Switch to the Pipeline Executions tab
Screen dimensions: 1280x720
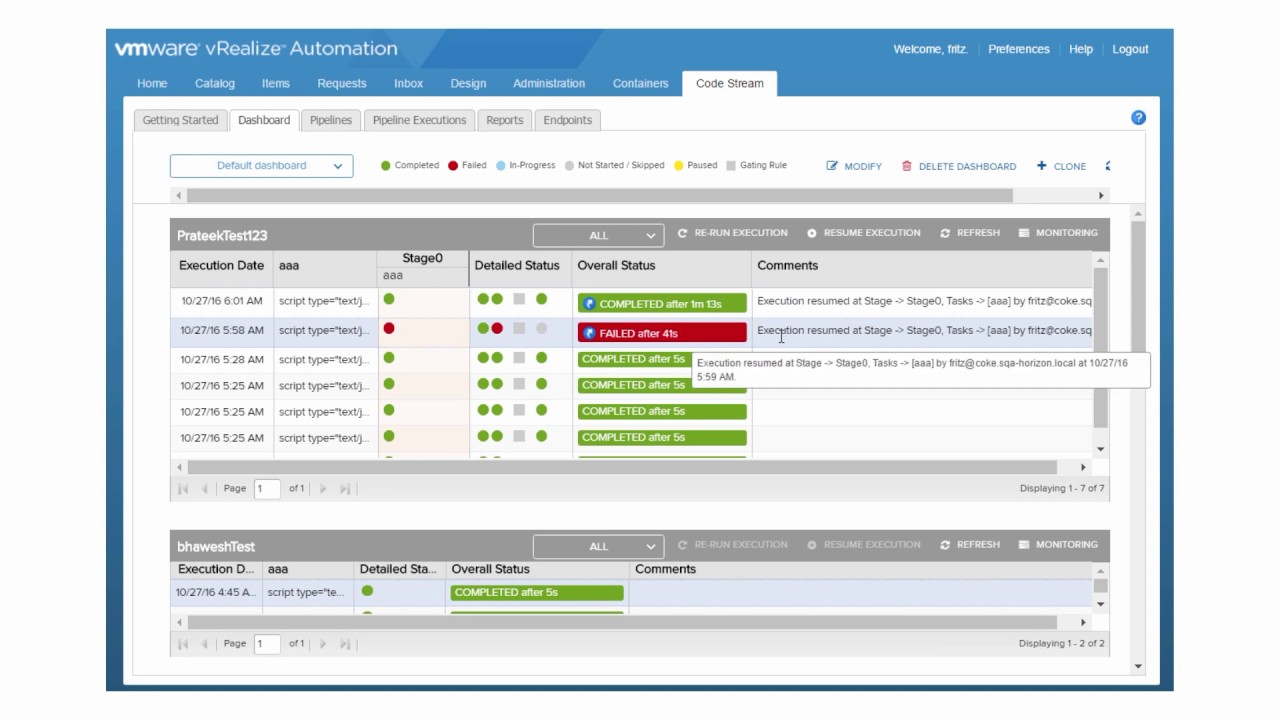pyautogui.click(x=418, y=120)
